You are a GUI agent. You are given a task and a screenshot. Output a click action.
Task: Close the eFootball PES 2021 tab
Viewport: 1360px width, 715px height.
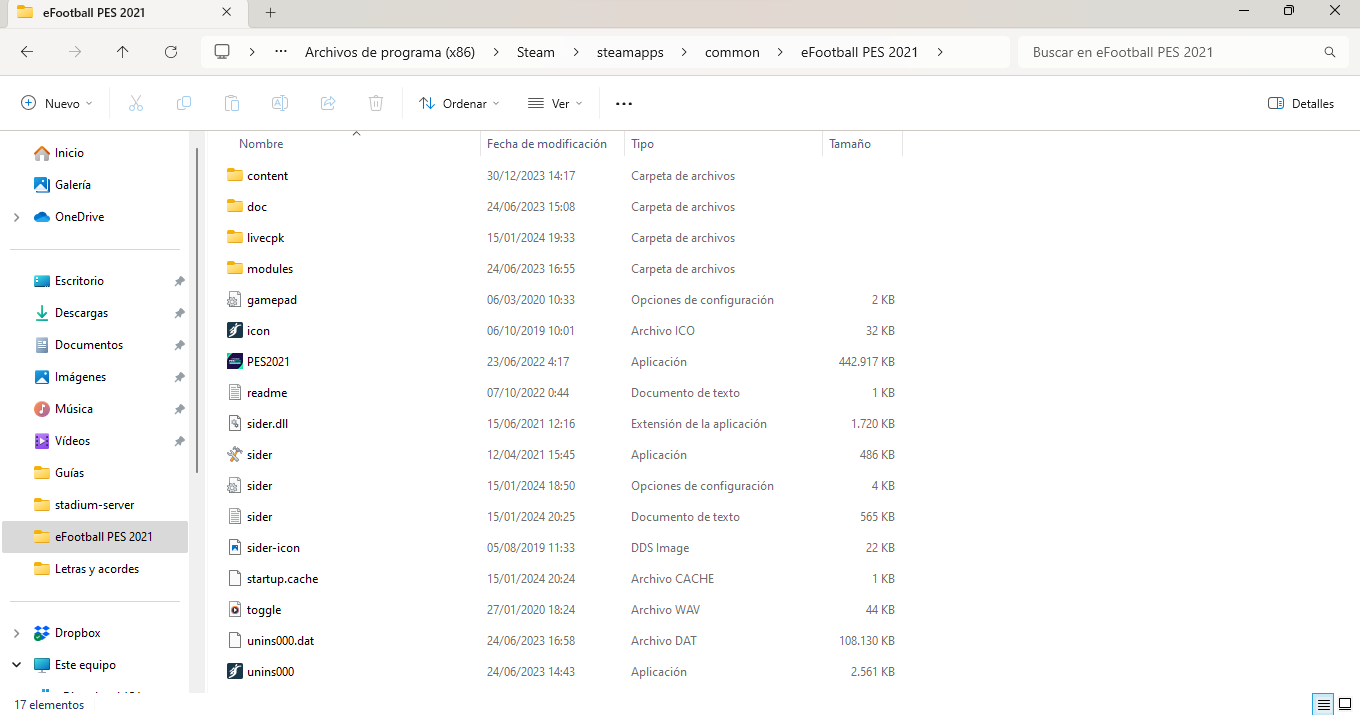[227, 12]
